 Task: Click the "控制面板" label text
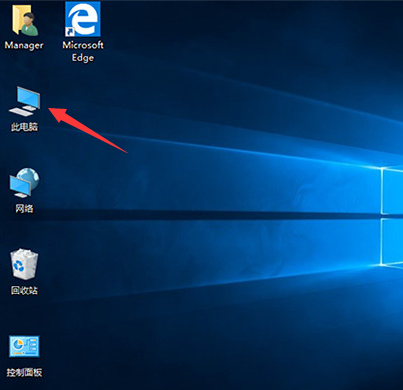24,372
